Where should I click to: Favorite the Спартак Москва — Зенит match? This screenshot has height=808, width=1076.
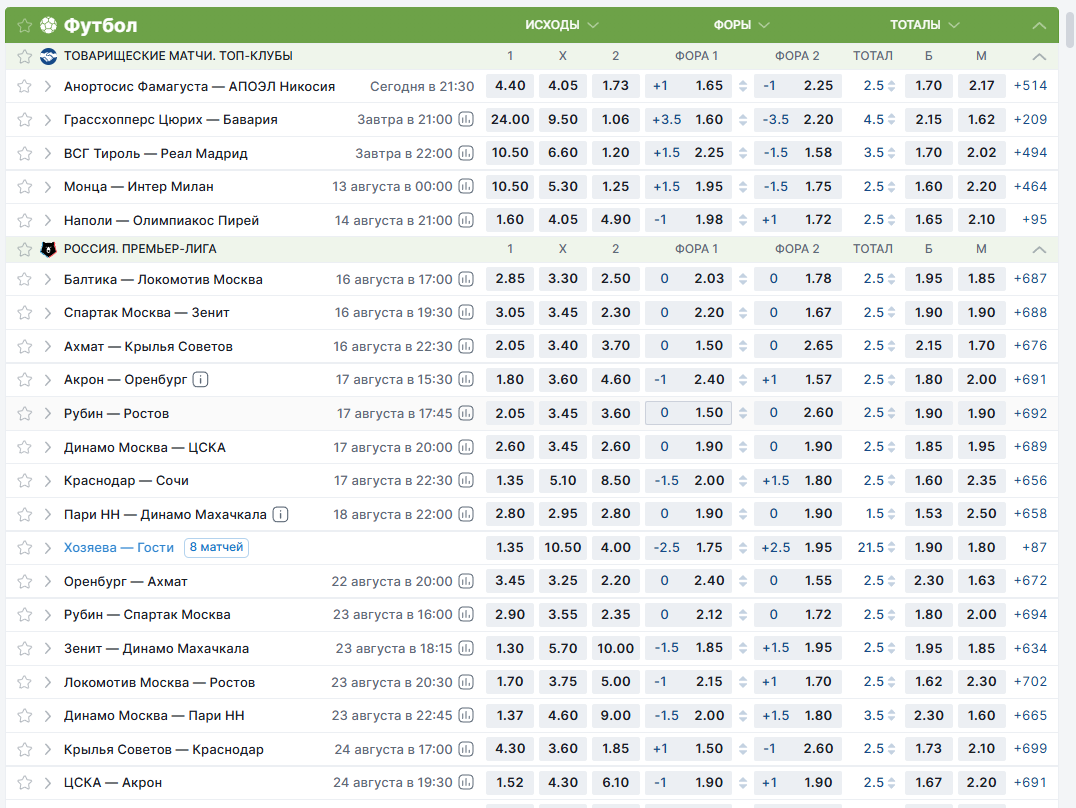tap(25, 313)
